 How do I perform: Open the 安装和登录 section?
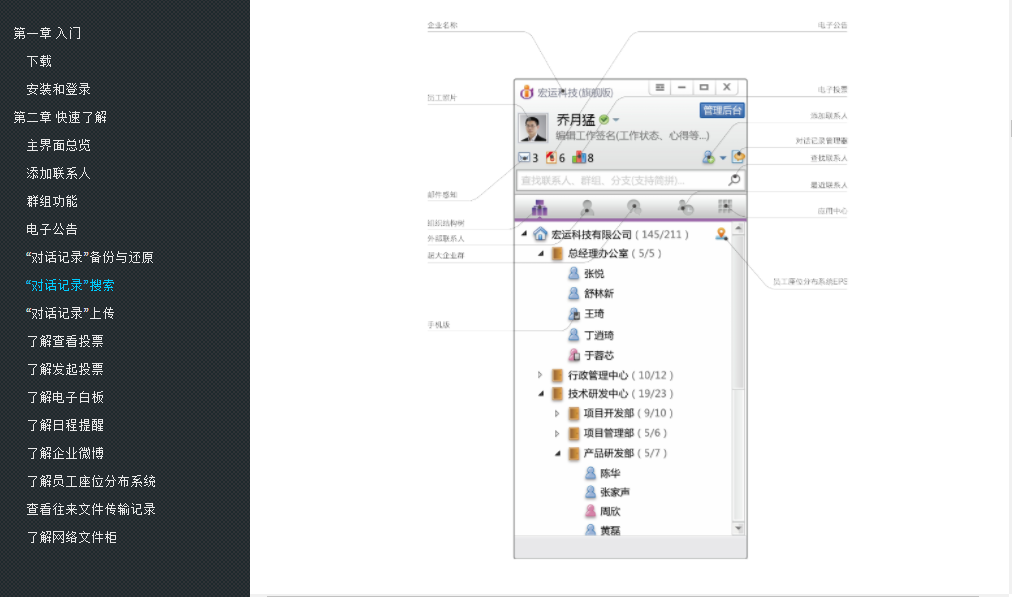58,89
